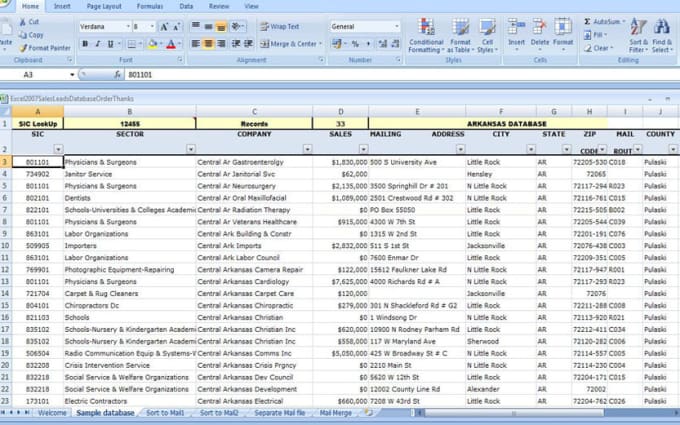Open the Fill options button
The height and width of the screenshot is (425, 680).
[x=595, y=35]
